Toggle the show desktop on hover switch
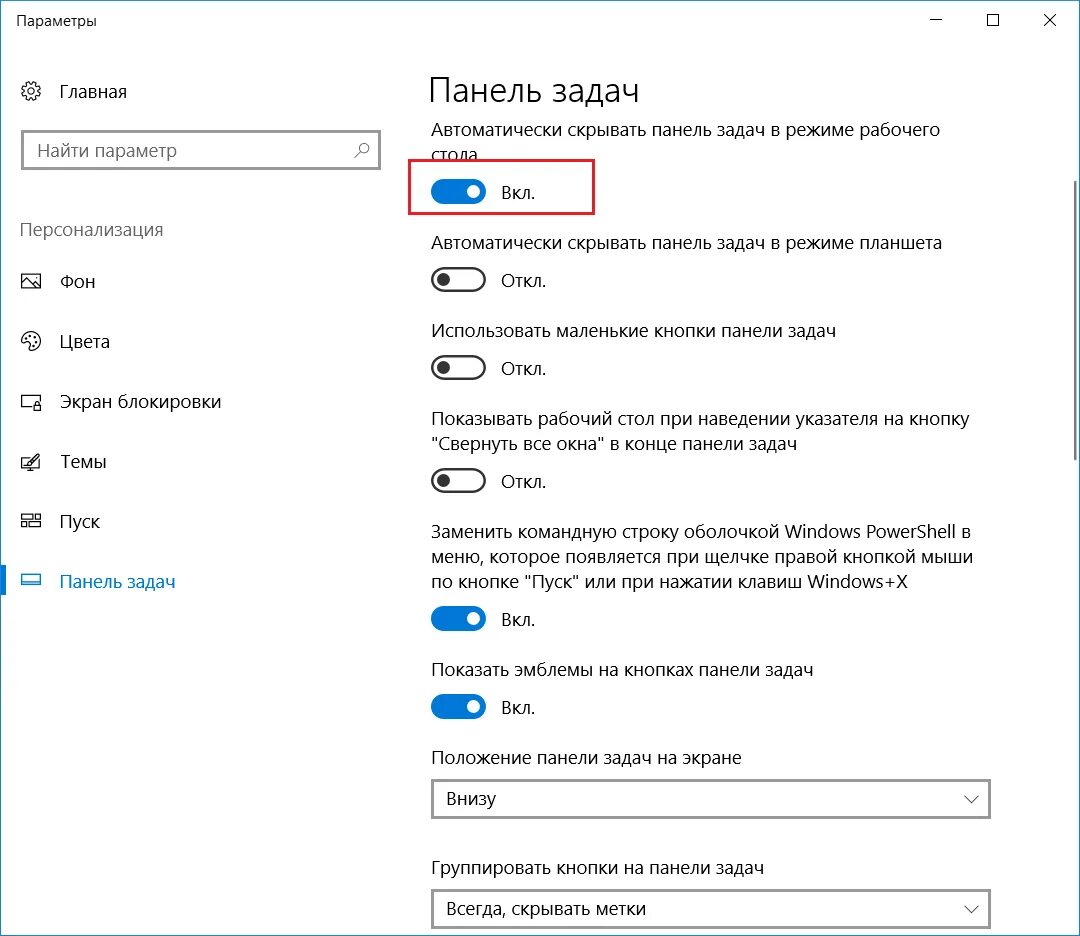Screen dimensions: 1080x936 (x=458, y=481)
